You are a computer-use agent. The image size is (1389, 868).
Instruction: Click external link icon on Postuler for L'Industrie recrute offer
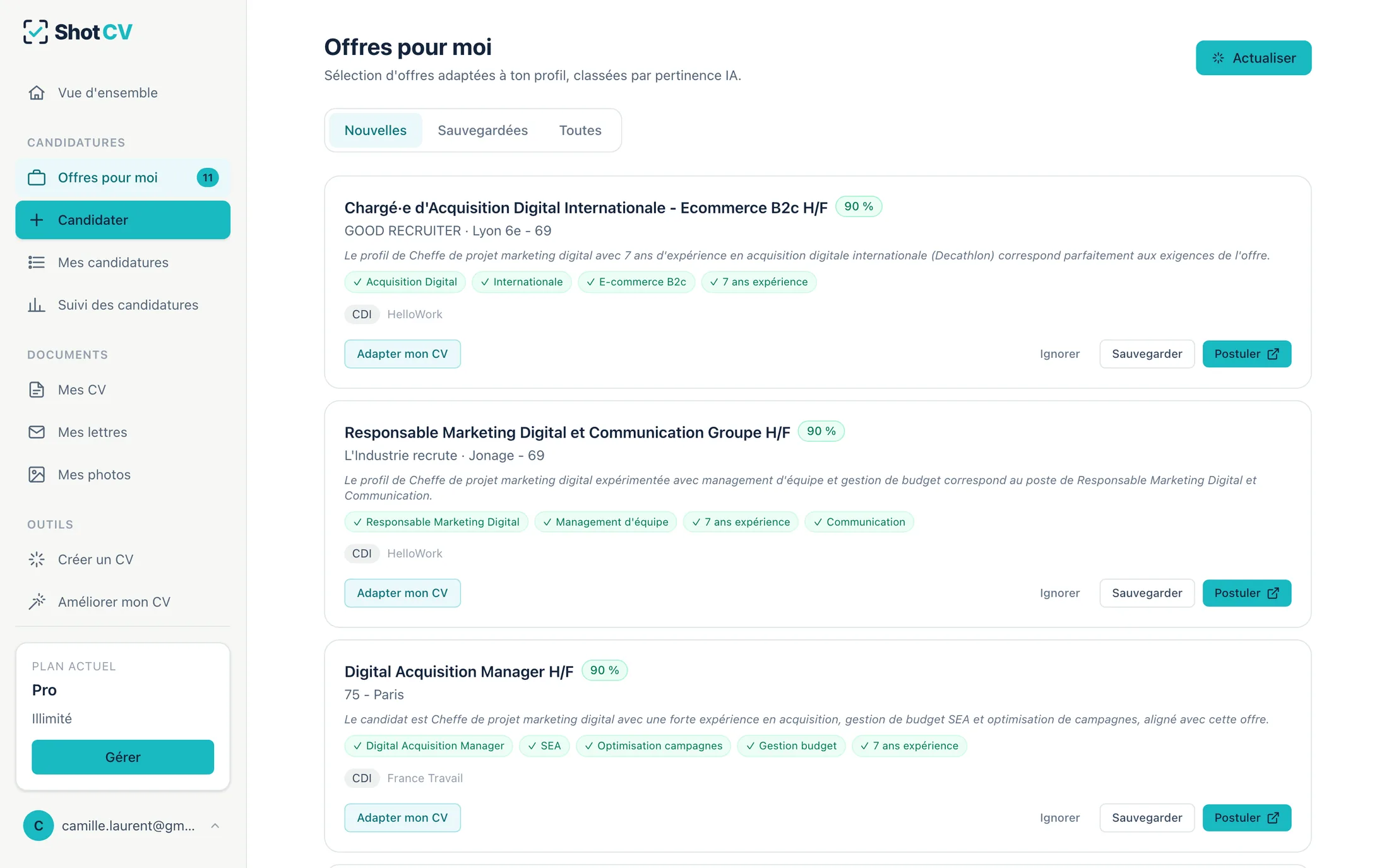(x=1273, y=593)
